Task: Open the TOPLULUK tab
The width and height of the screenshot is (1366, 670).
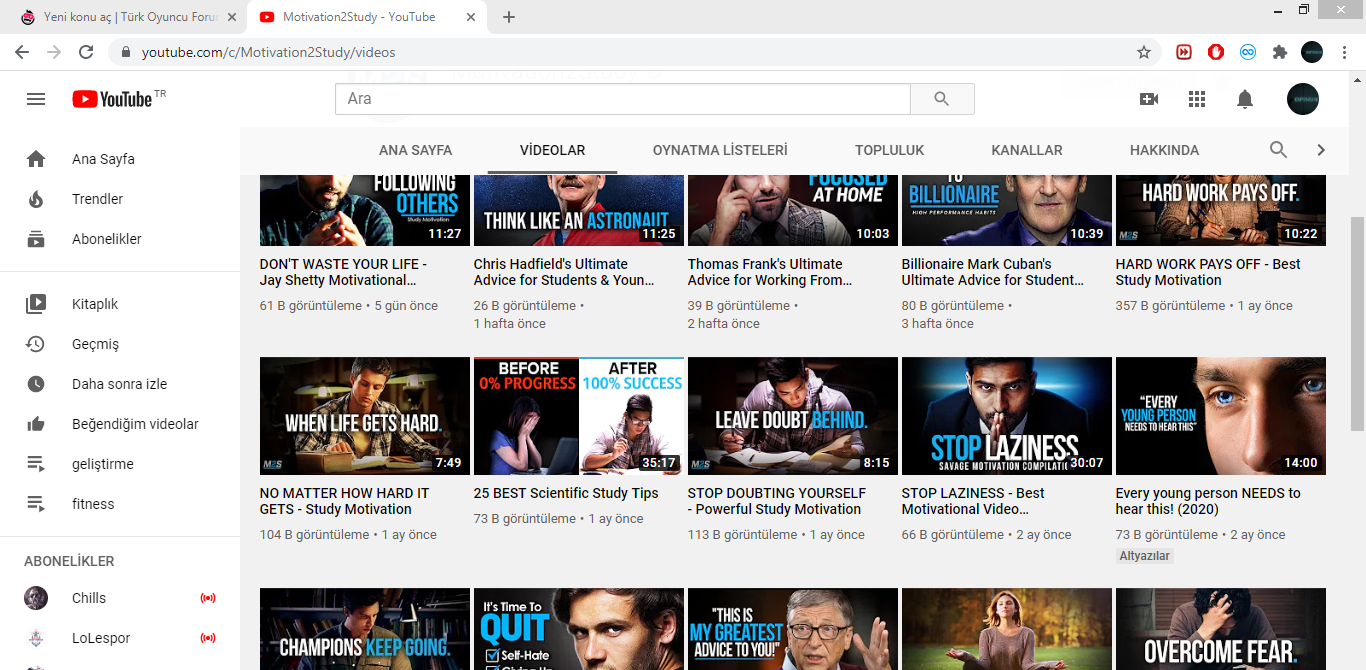Action: pyautogui.click(x=889, y=150)
